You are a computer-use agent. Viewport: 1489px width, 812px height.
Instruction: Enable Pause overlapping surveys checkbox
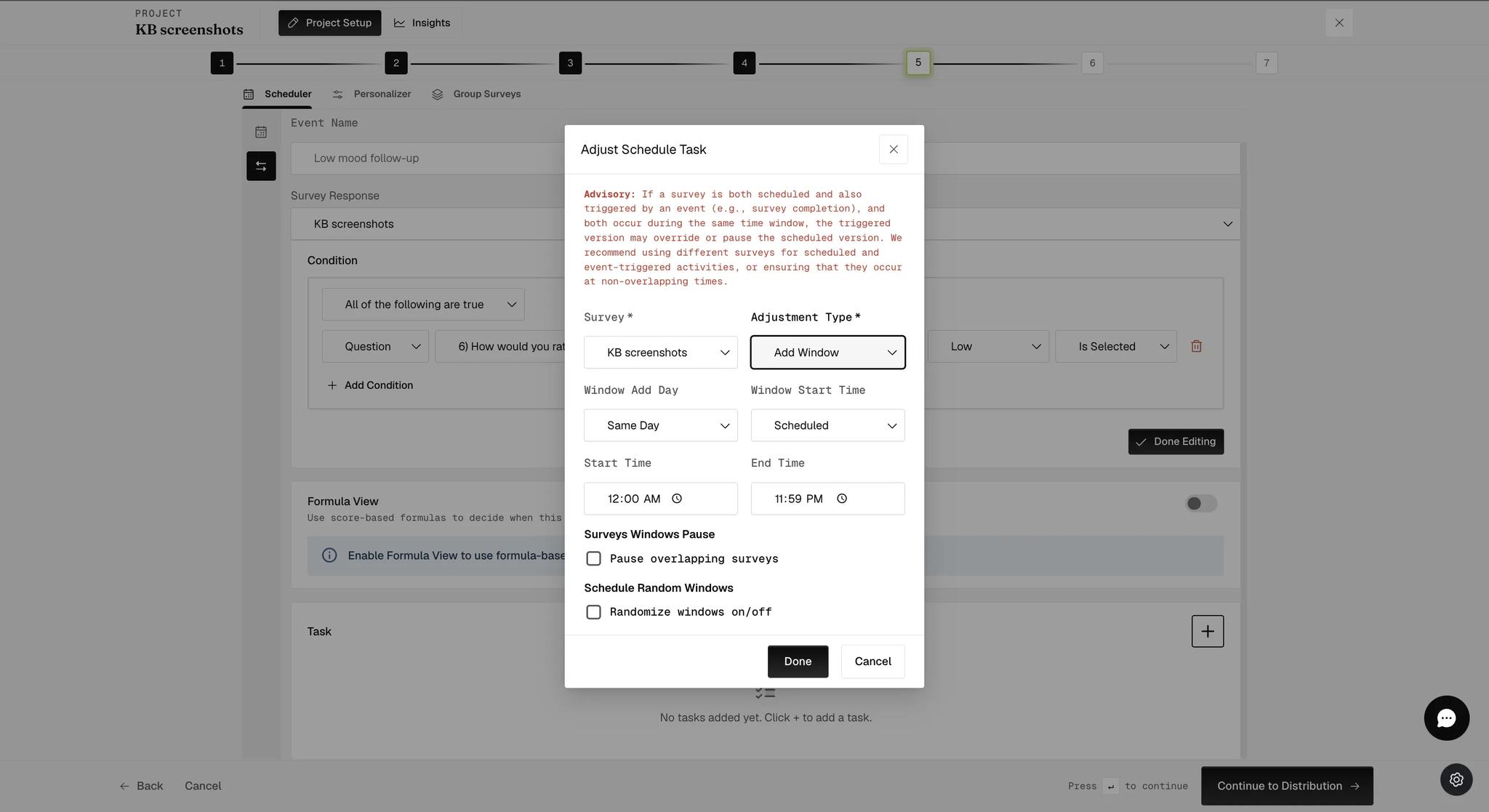point(593,558)
